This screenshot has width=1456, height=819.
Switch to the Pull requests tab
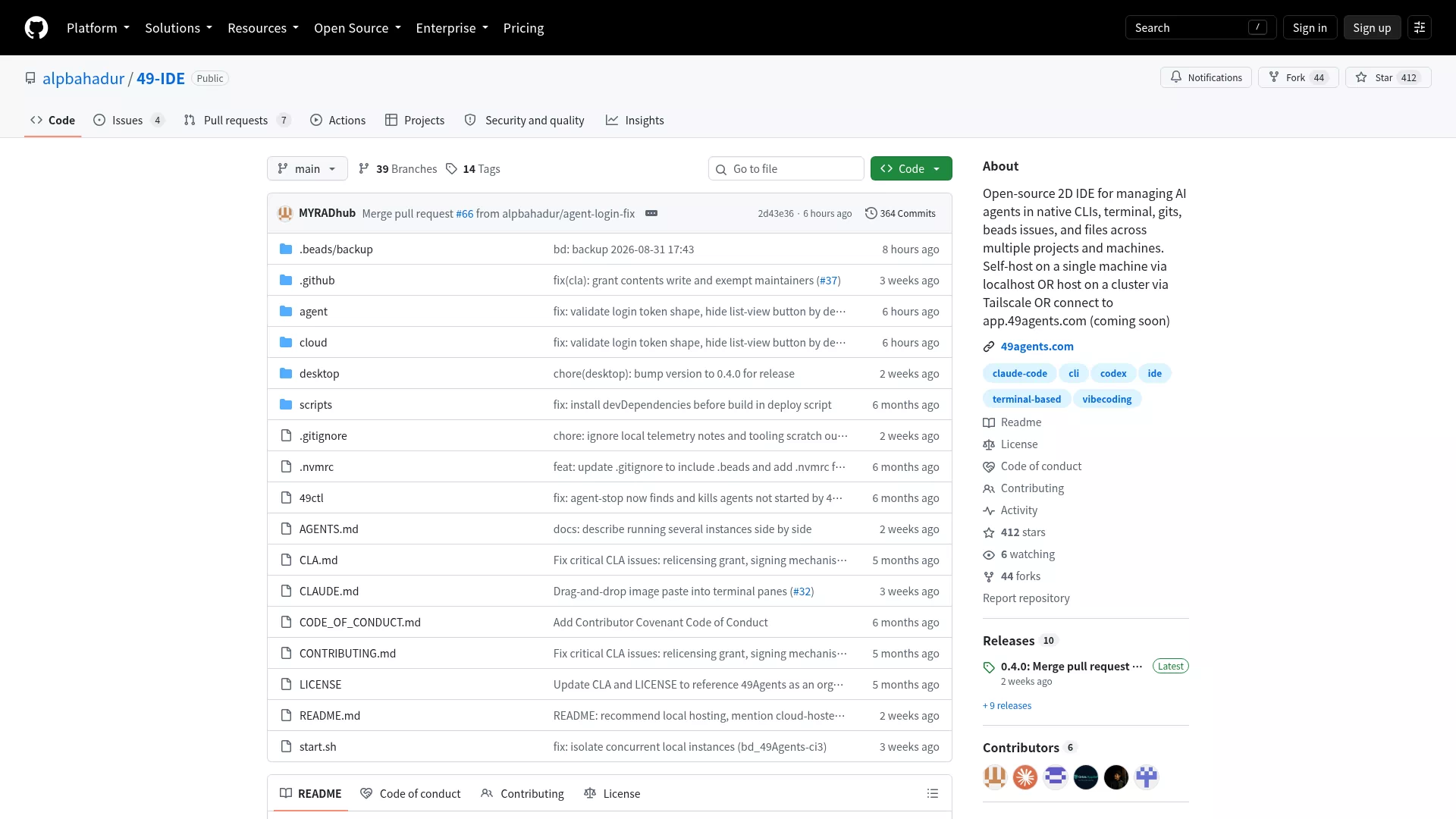237,121
